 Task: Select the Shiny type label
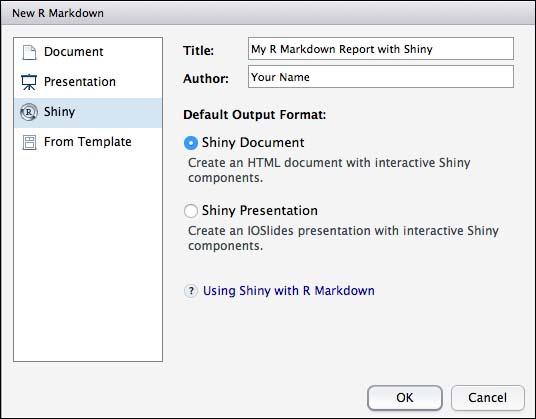pyautogui.click(x=59, y=112)
